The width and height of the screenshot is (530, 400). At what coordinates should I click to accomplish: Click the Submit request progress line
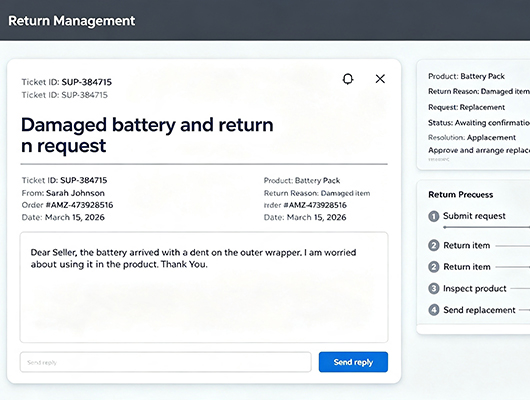[486, 227]
